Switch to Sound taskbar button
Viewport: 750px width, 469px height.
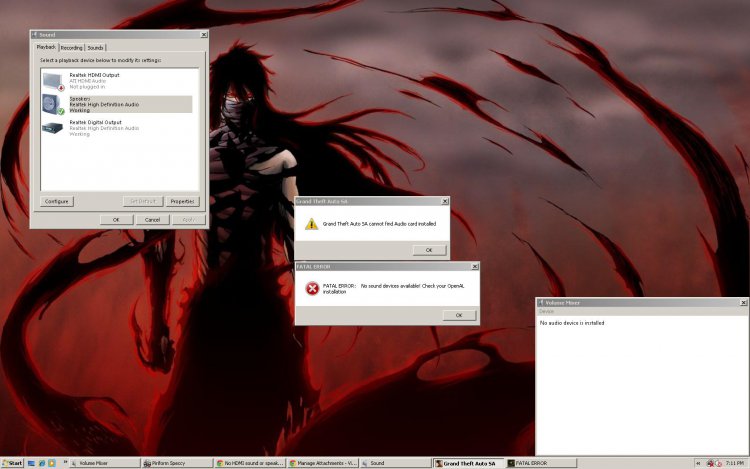396,463
